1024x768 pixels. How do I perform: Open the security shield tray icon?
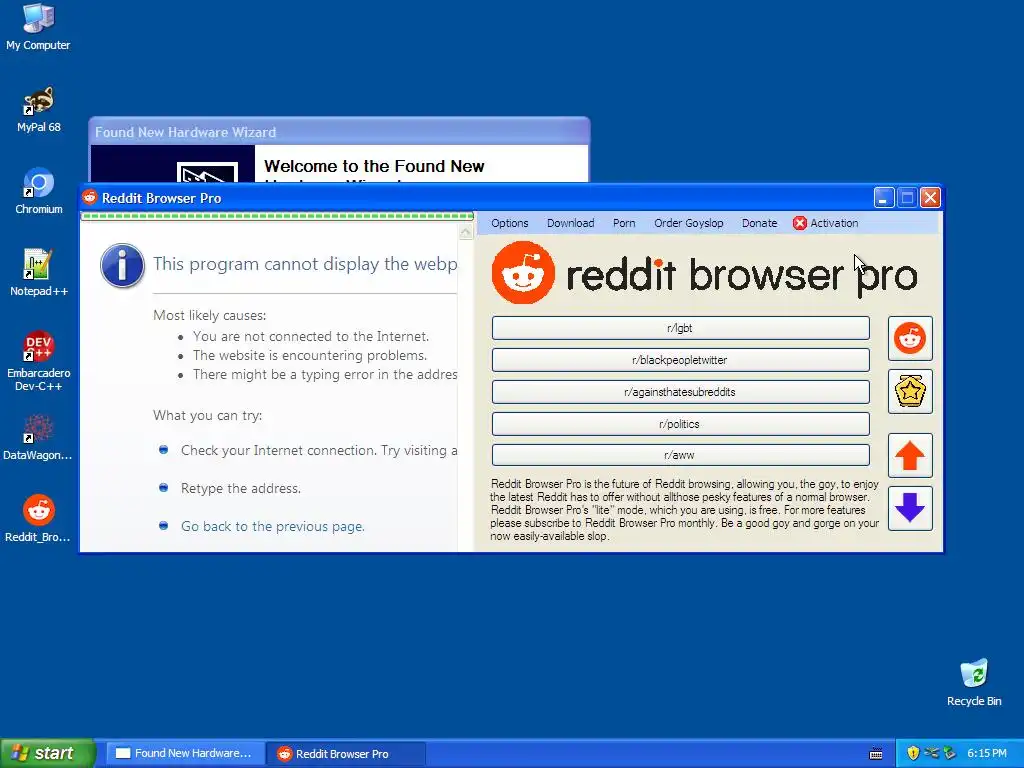click(913, 753)
